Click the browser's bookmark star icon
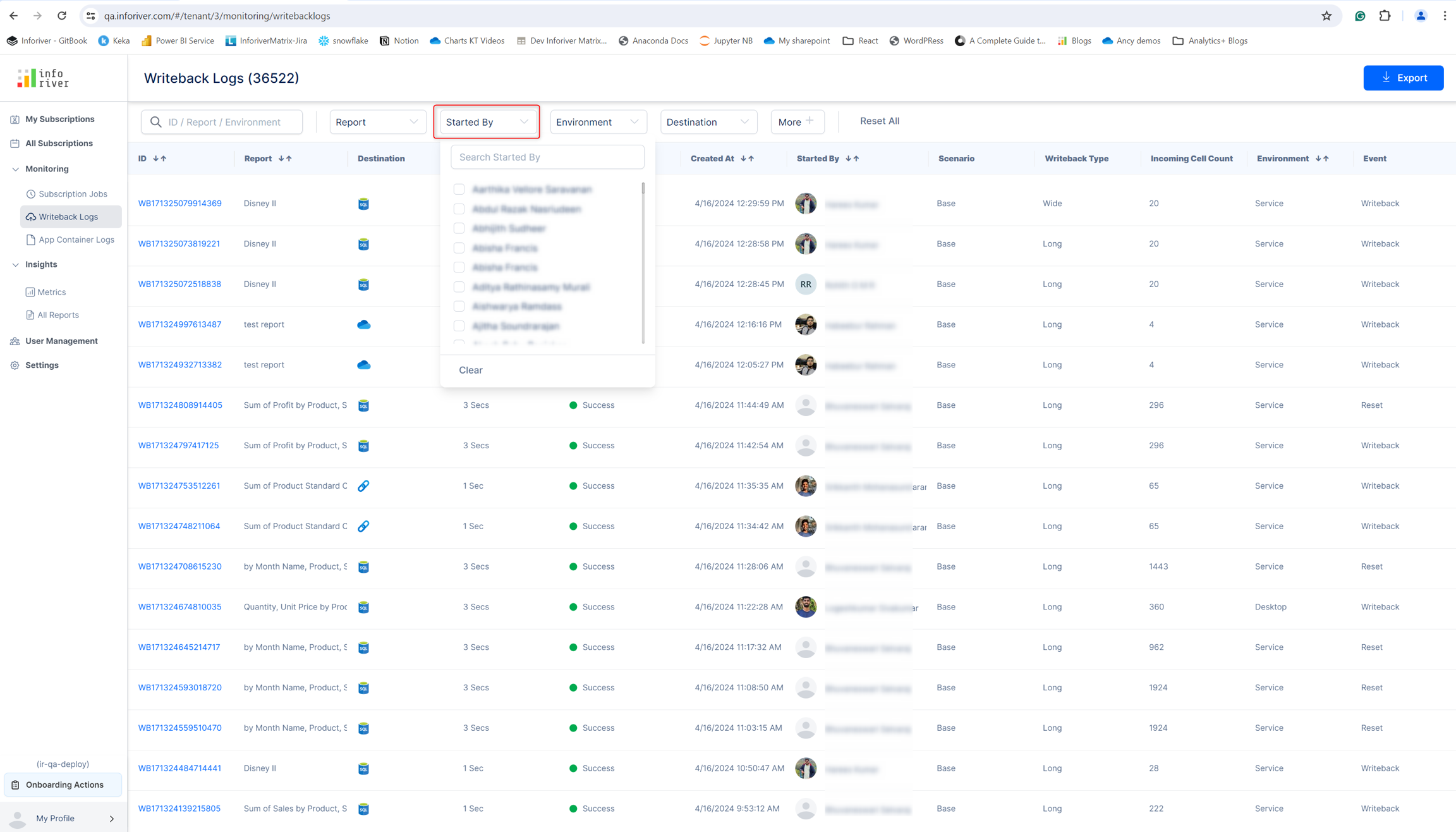This screenshot has width=1456, height=832. click(1326, 16)
